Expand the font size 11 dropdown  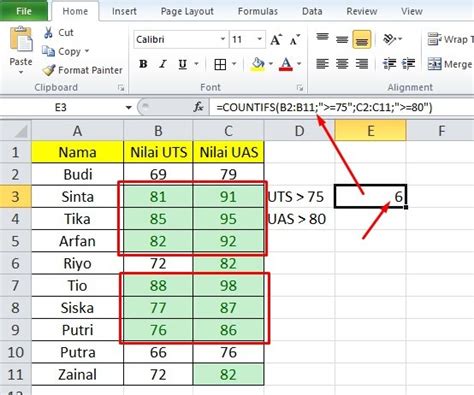coord(259,39)
